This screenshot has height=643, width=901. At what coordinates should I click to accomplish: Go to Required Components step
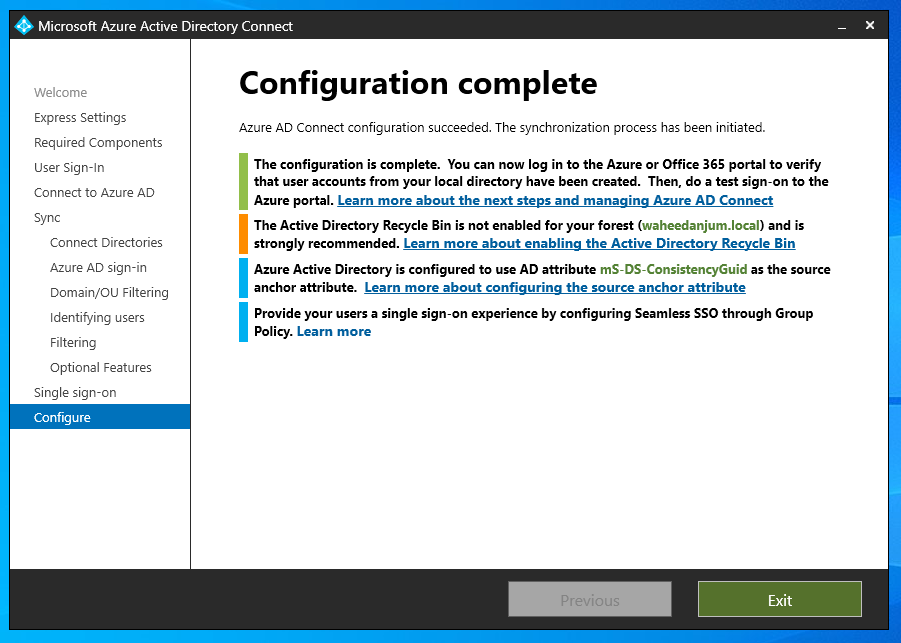(98, 143)
